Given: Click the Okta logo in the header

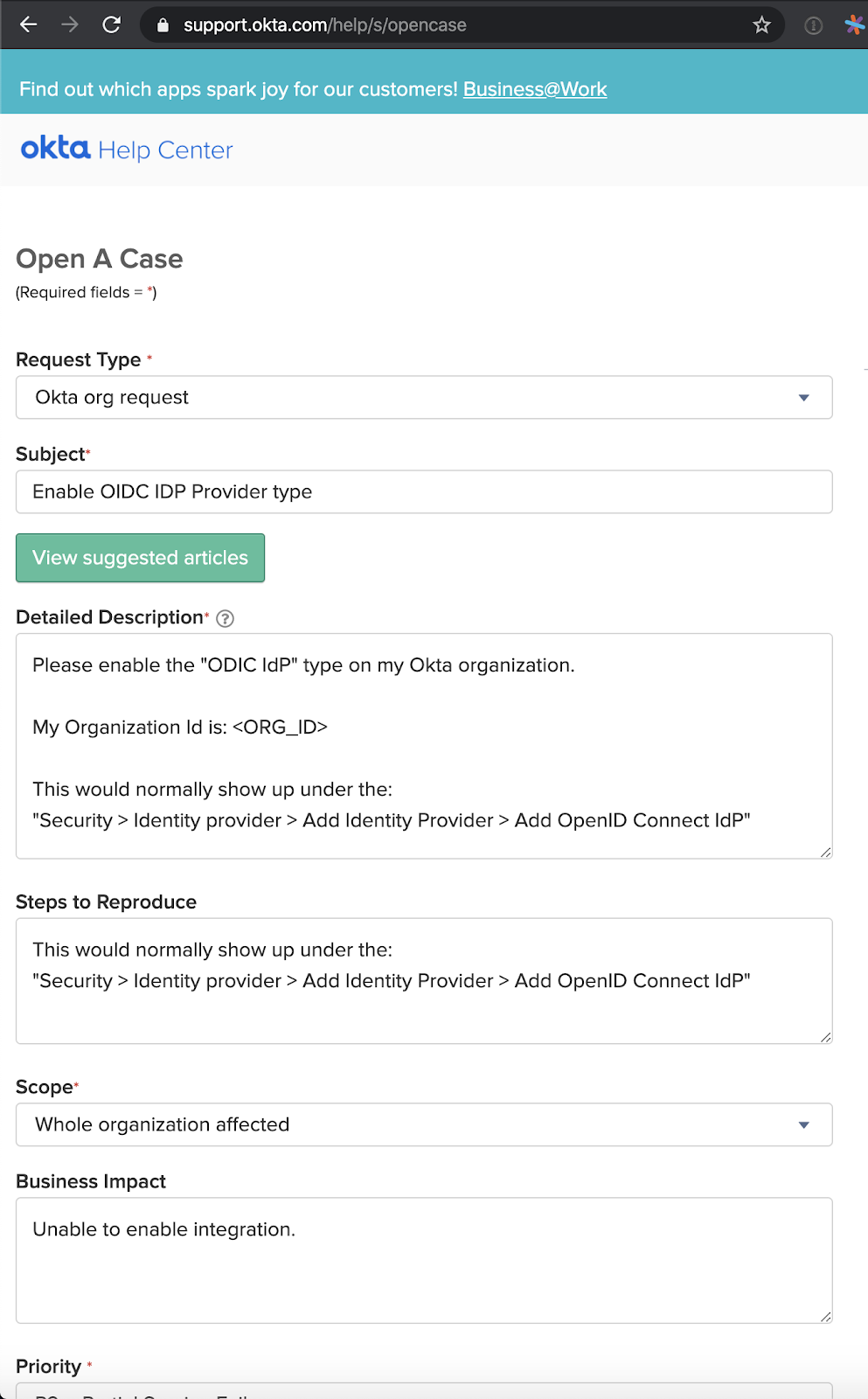Looking at the screenshot, I should [x=55, y=149].
